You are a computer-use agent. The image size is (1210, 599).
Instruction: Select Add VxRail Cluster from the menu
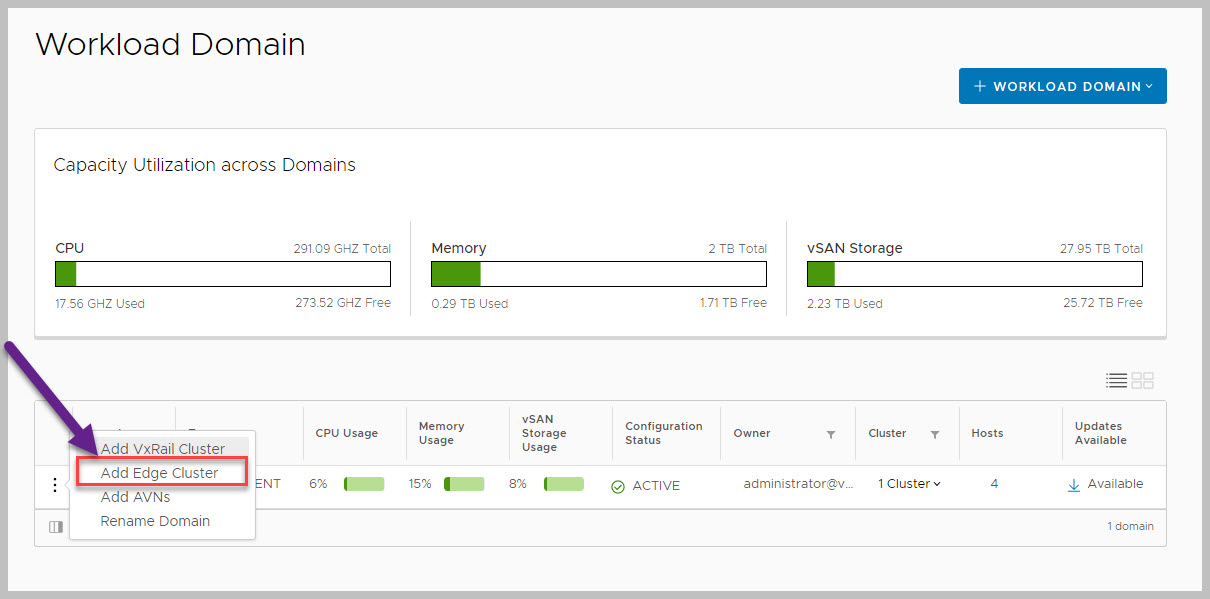click(x=163, y=449)
